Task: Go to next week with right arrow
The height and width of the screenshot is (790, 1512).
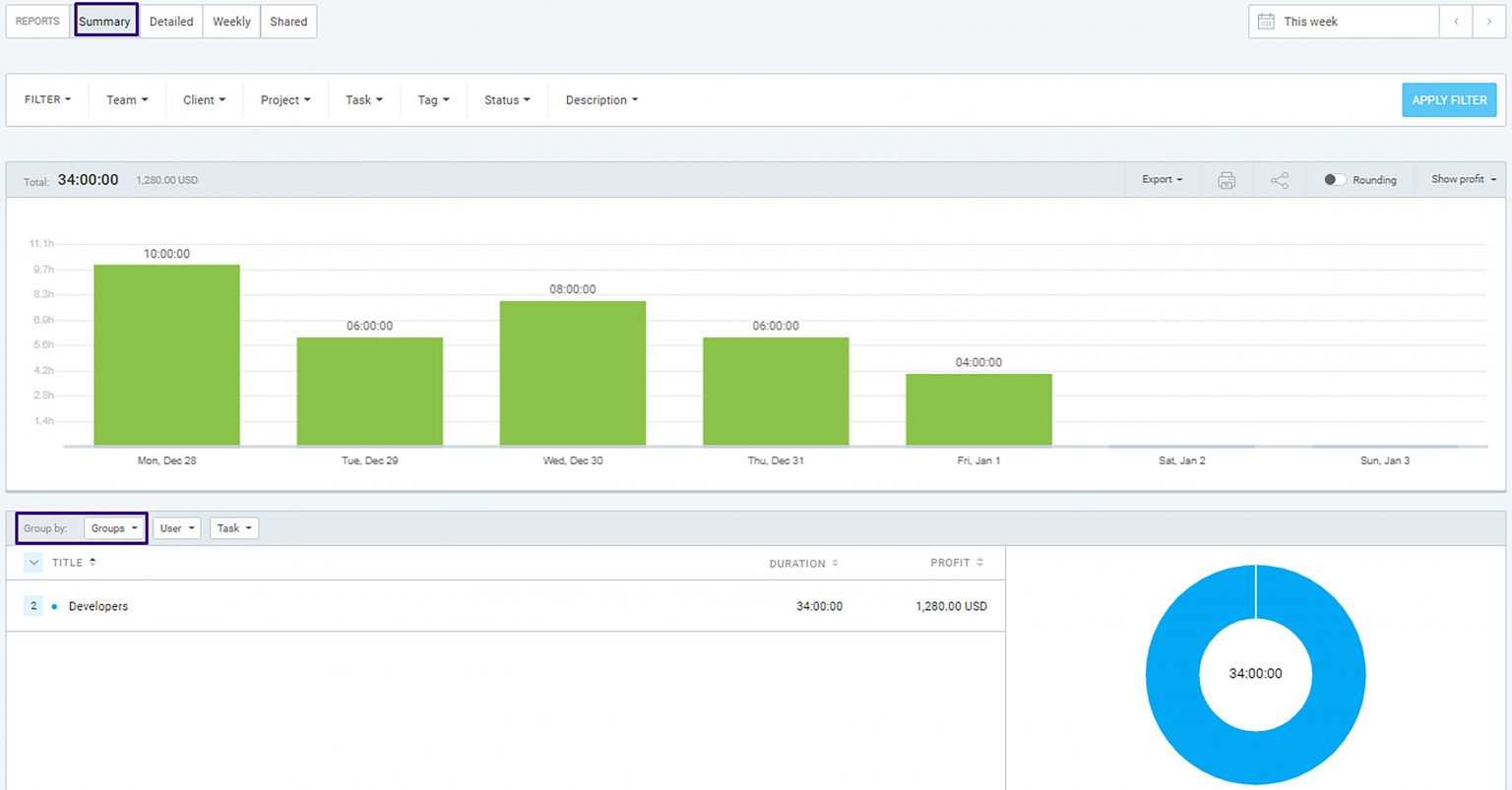Action: (x=1488, y=22)
